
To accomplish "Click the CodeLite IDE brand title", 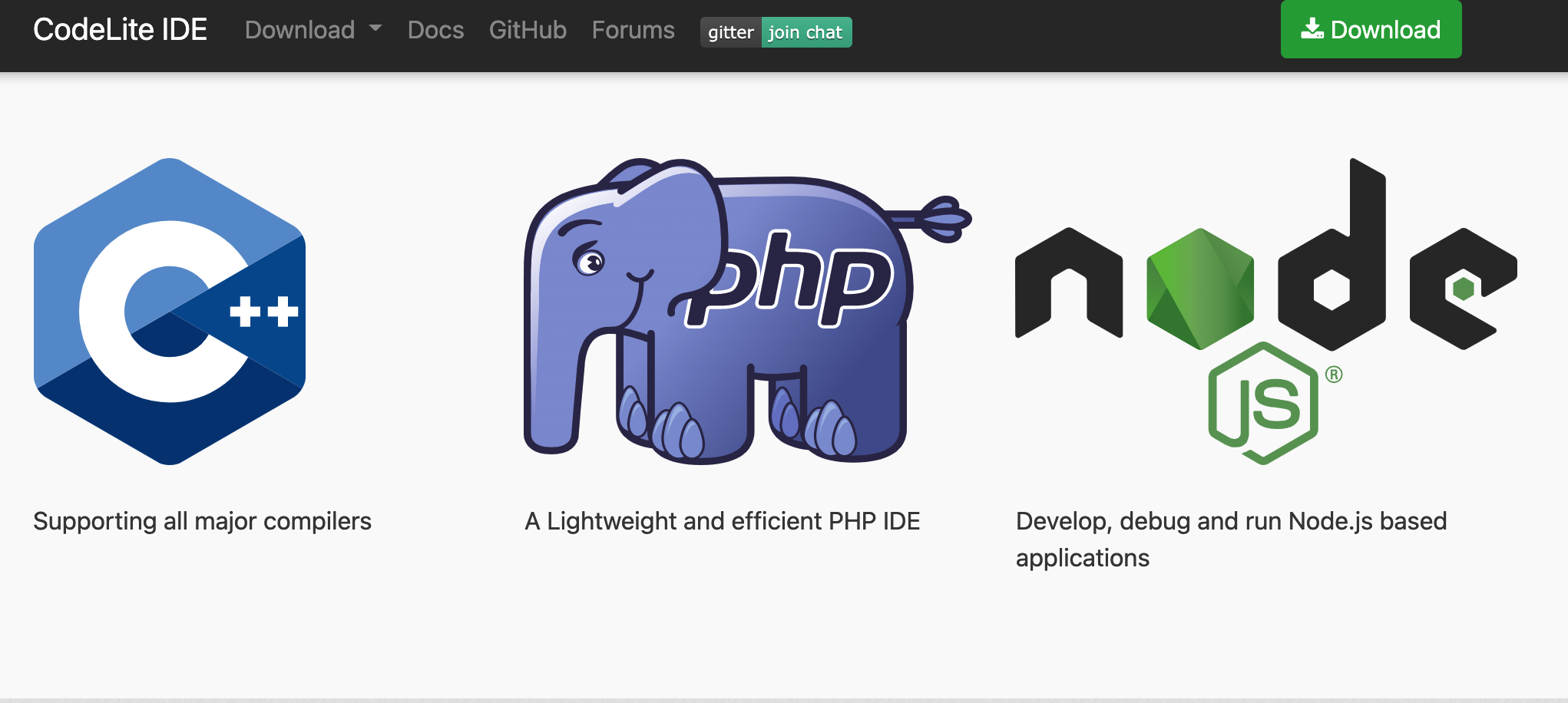I will tap(121, 30).
